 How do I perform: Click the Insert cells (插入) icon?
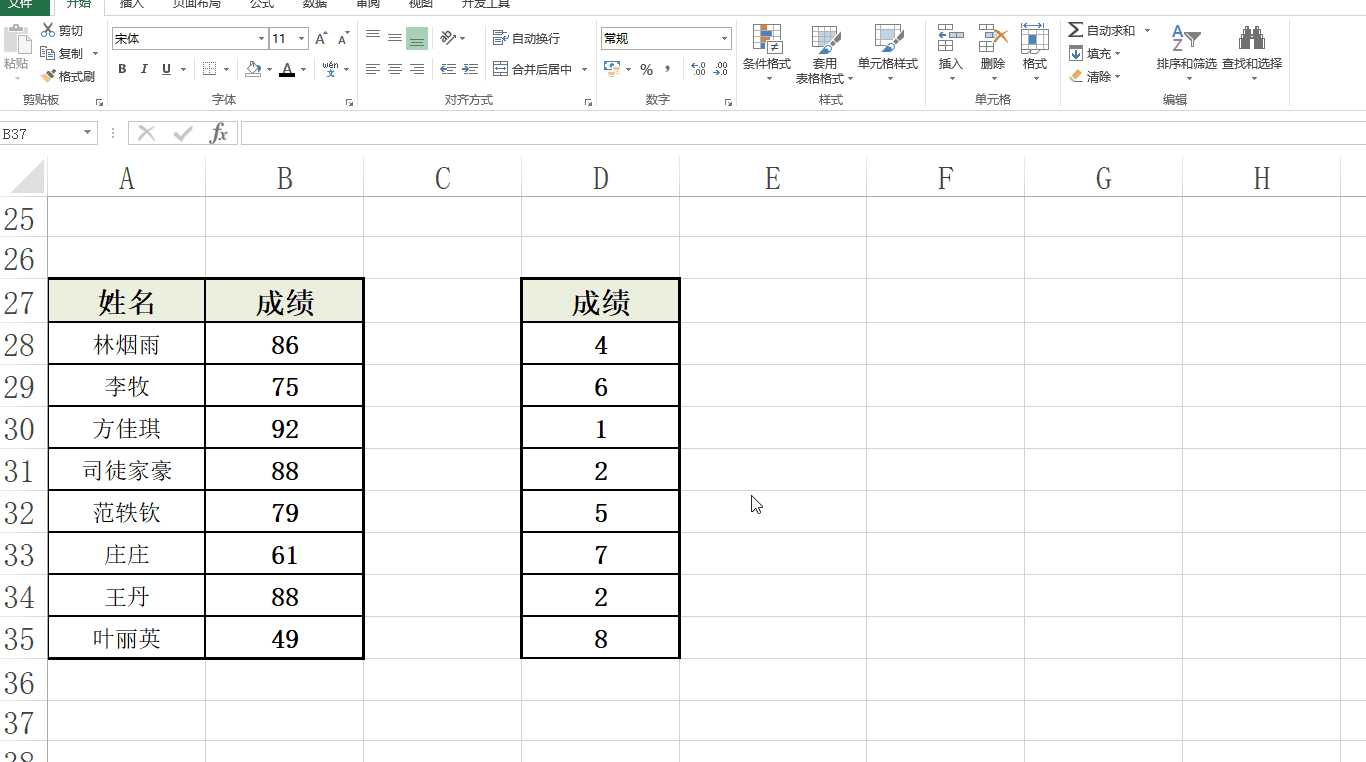pyautogui.click(x=950, y=39)
